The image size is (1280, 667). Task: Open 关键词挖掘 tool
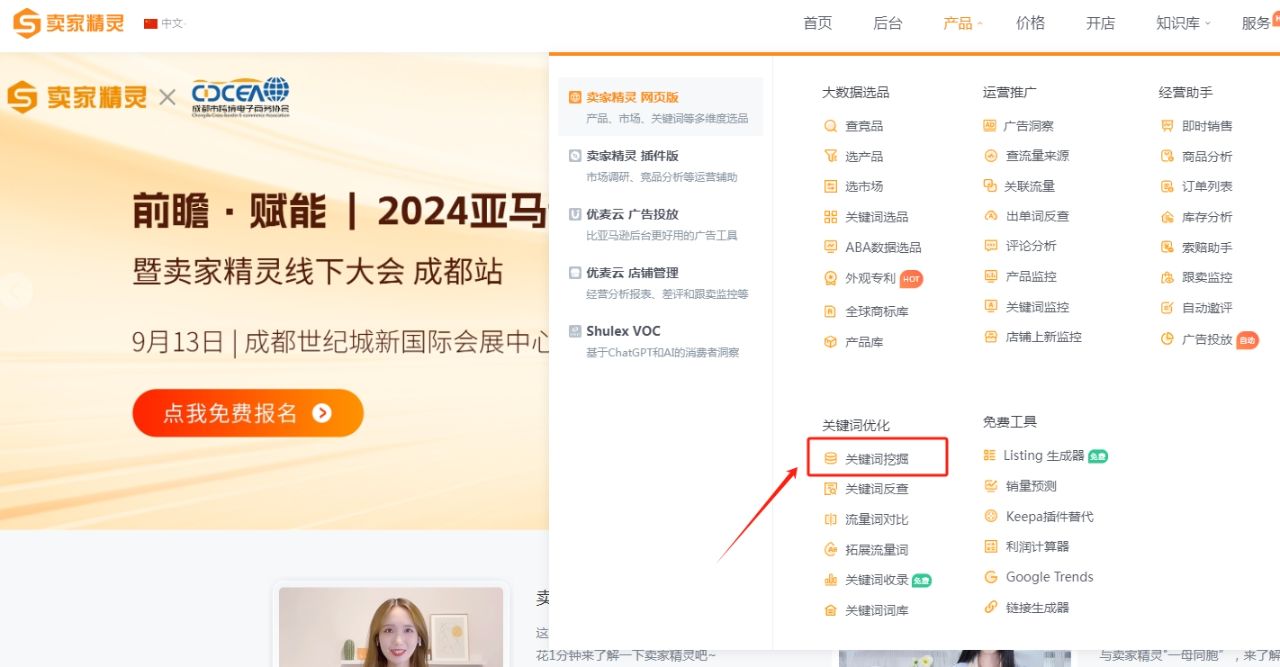877,459
